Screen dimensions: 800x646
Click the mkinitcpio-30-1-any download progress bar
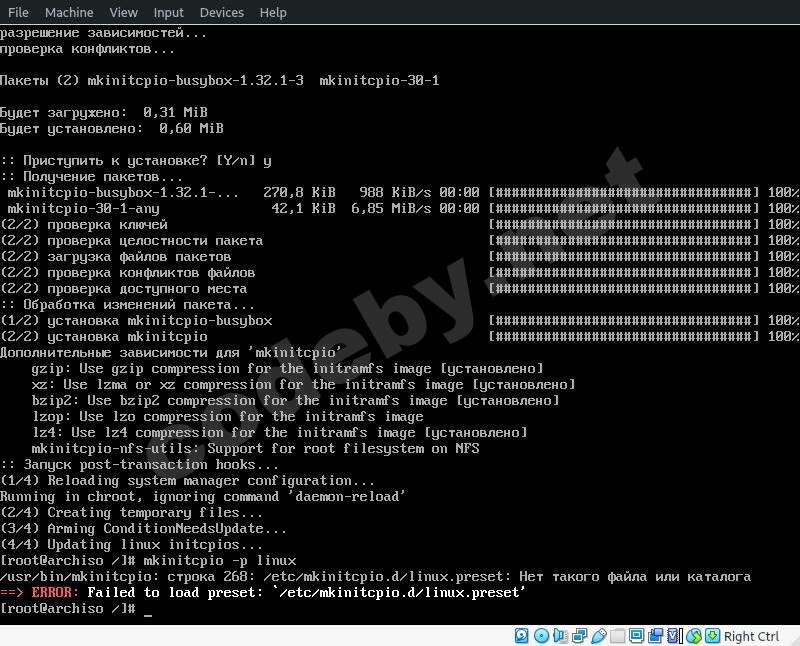[x=623, y=208]
